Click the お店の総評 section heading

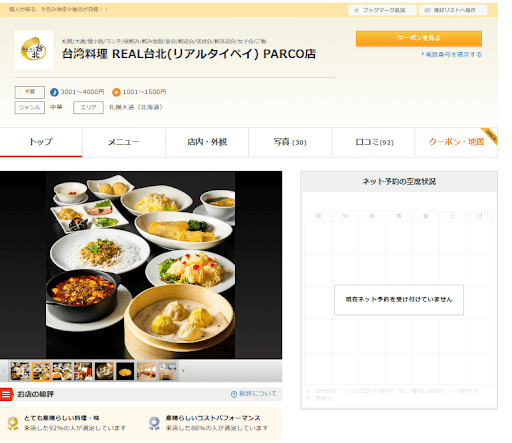coord(35,394)
